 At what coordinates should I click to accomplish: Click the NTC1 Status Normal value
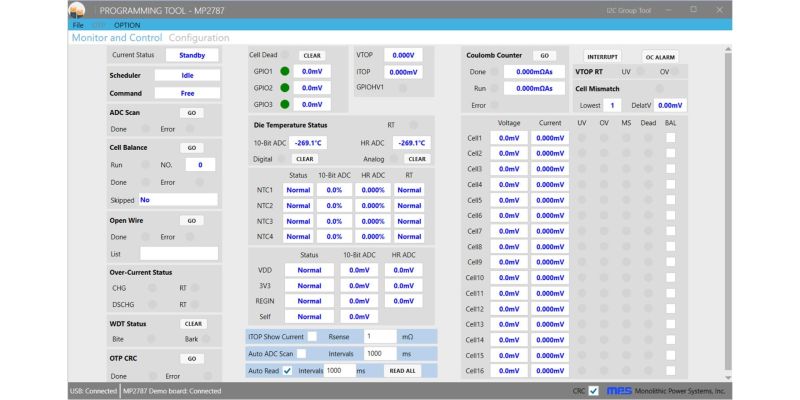tap(298, 190)
